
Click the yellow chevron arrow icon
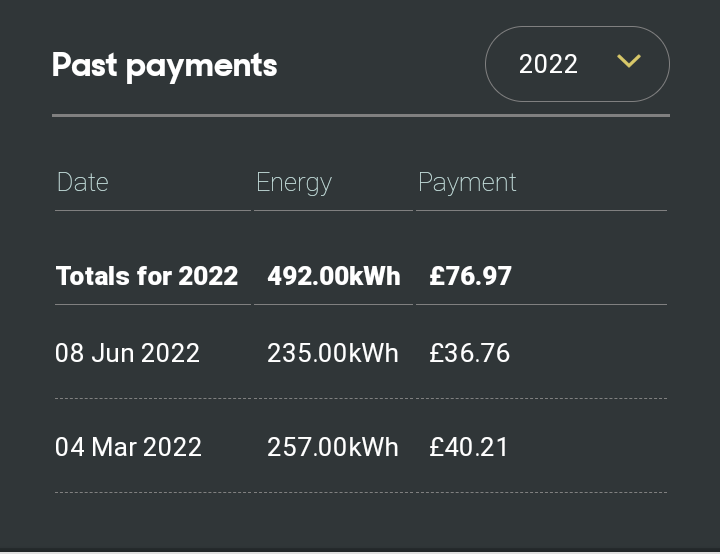point(629,61)
